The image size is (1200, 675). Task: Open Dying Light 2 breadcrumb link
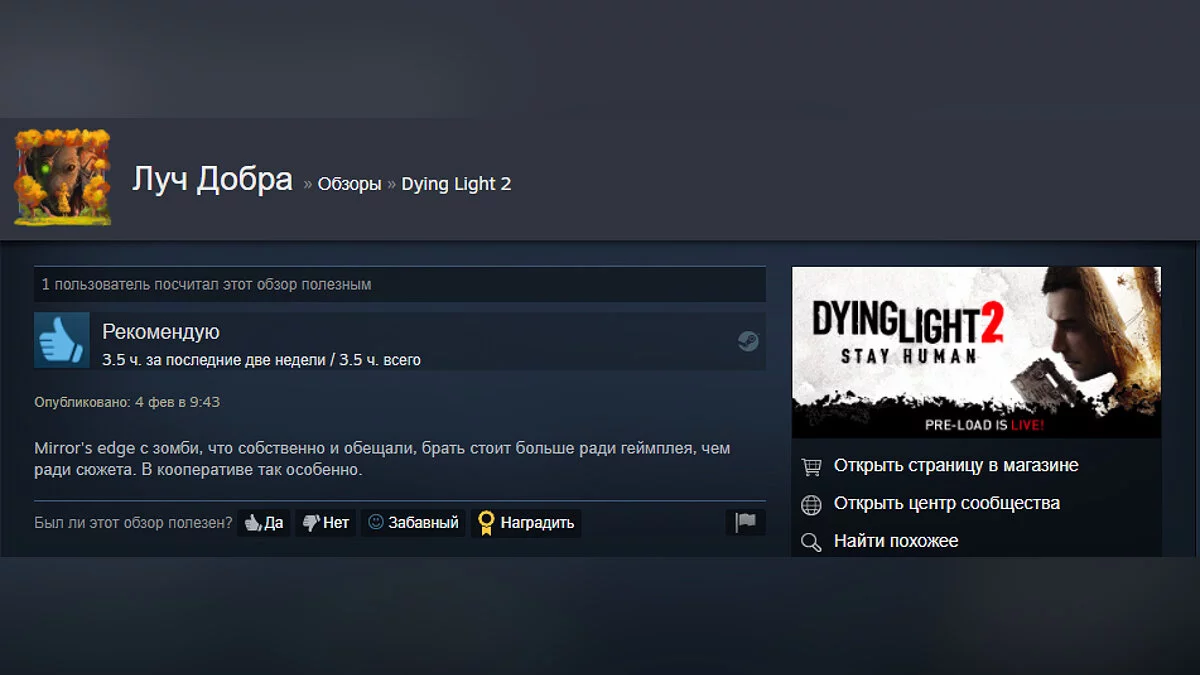click(456, 184)
